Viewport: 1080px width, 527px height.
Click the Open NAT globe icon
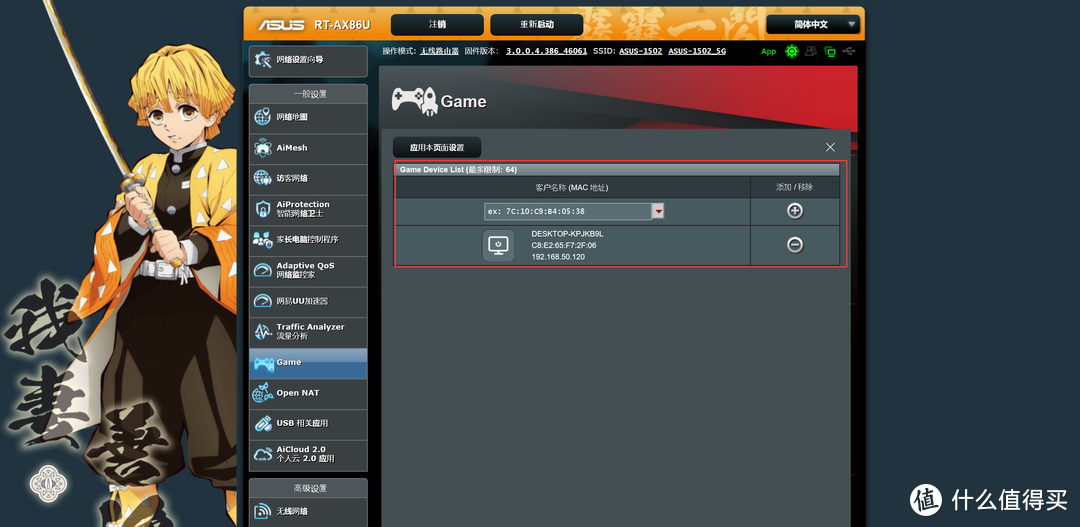point(262,393)
